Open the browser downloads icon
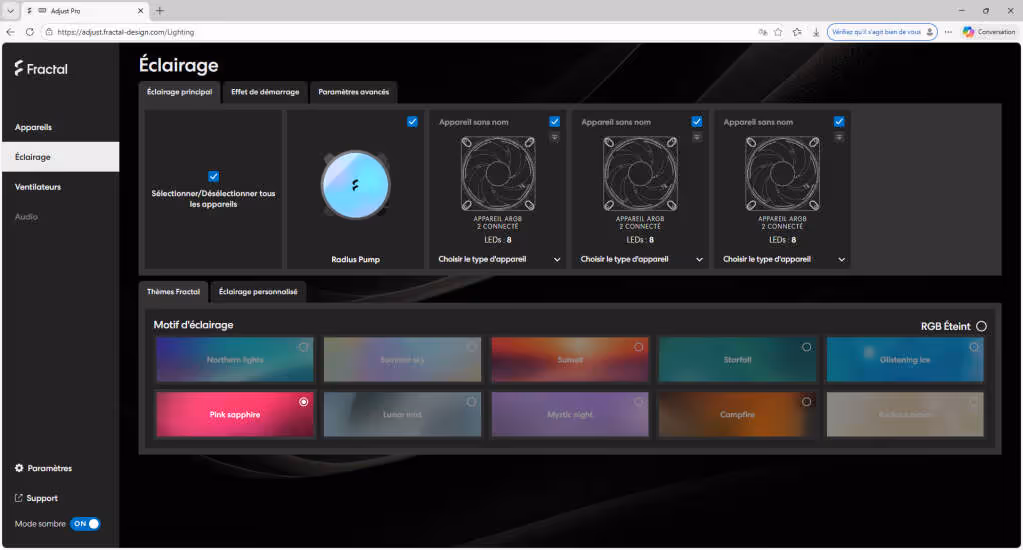The image size is (1023, 550). click(x=816, y=31)
